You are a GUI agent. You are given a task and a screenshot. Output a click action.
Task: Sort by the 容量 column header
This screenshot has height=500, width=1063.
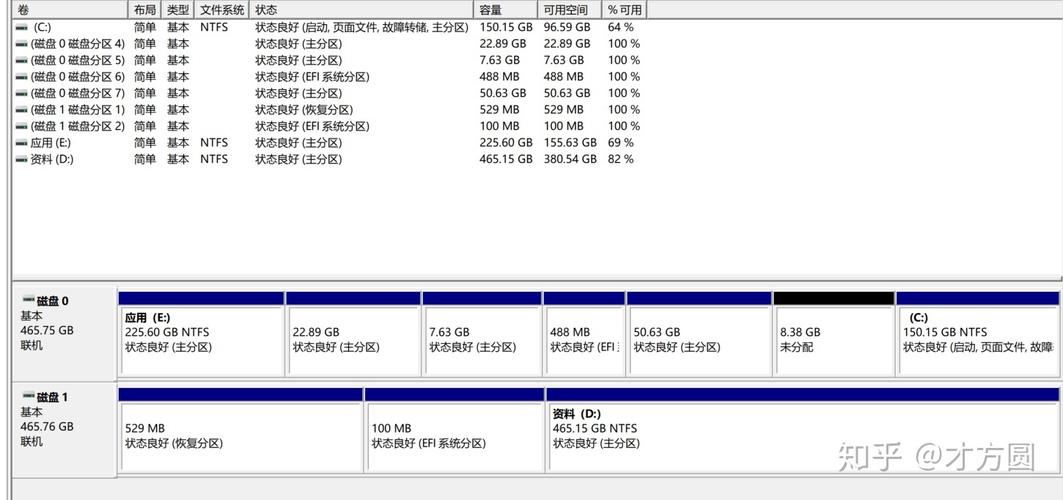pos(506,9)
